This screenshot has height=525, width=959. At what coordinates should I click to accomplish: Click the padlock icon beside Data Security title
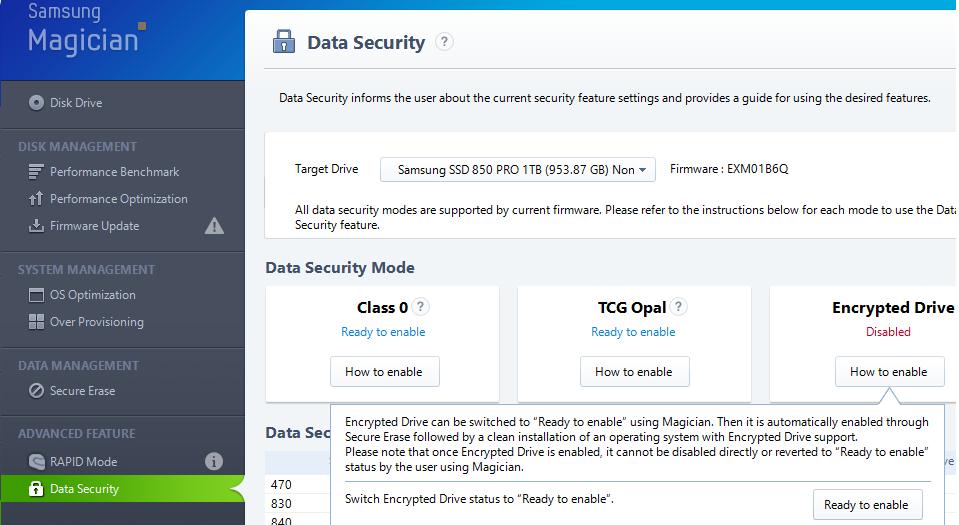pos(284,42)
